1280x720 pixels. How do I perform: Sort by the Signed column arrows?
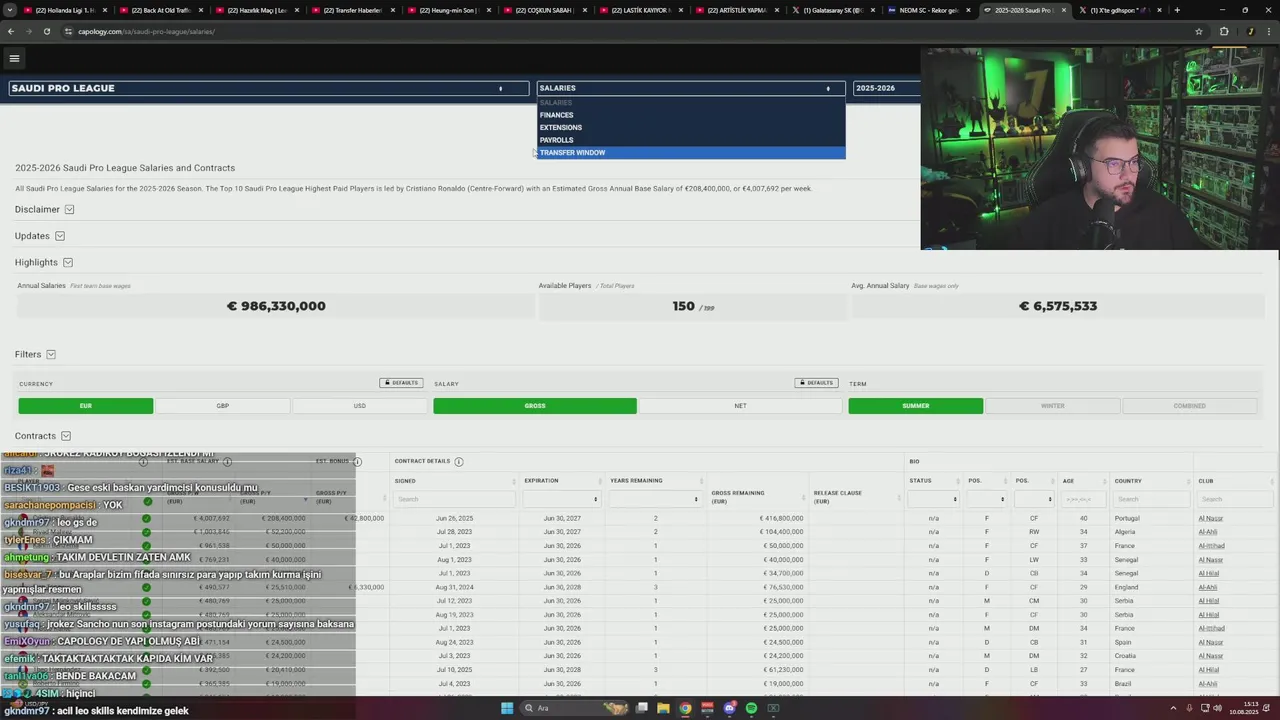pyautogui.click(x=515, y=481)
